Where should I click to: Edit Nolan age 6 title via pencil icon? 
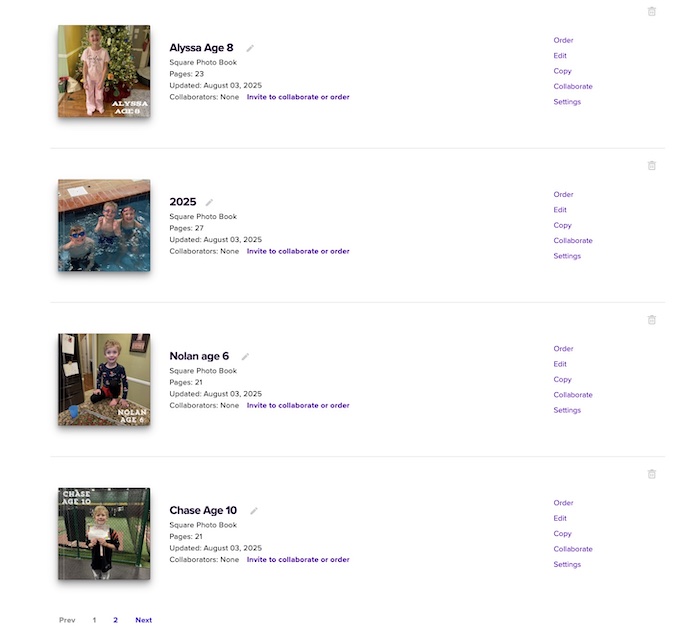[x=245, y=356]
